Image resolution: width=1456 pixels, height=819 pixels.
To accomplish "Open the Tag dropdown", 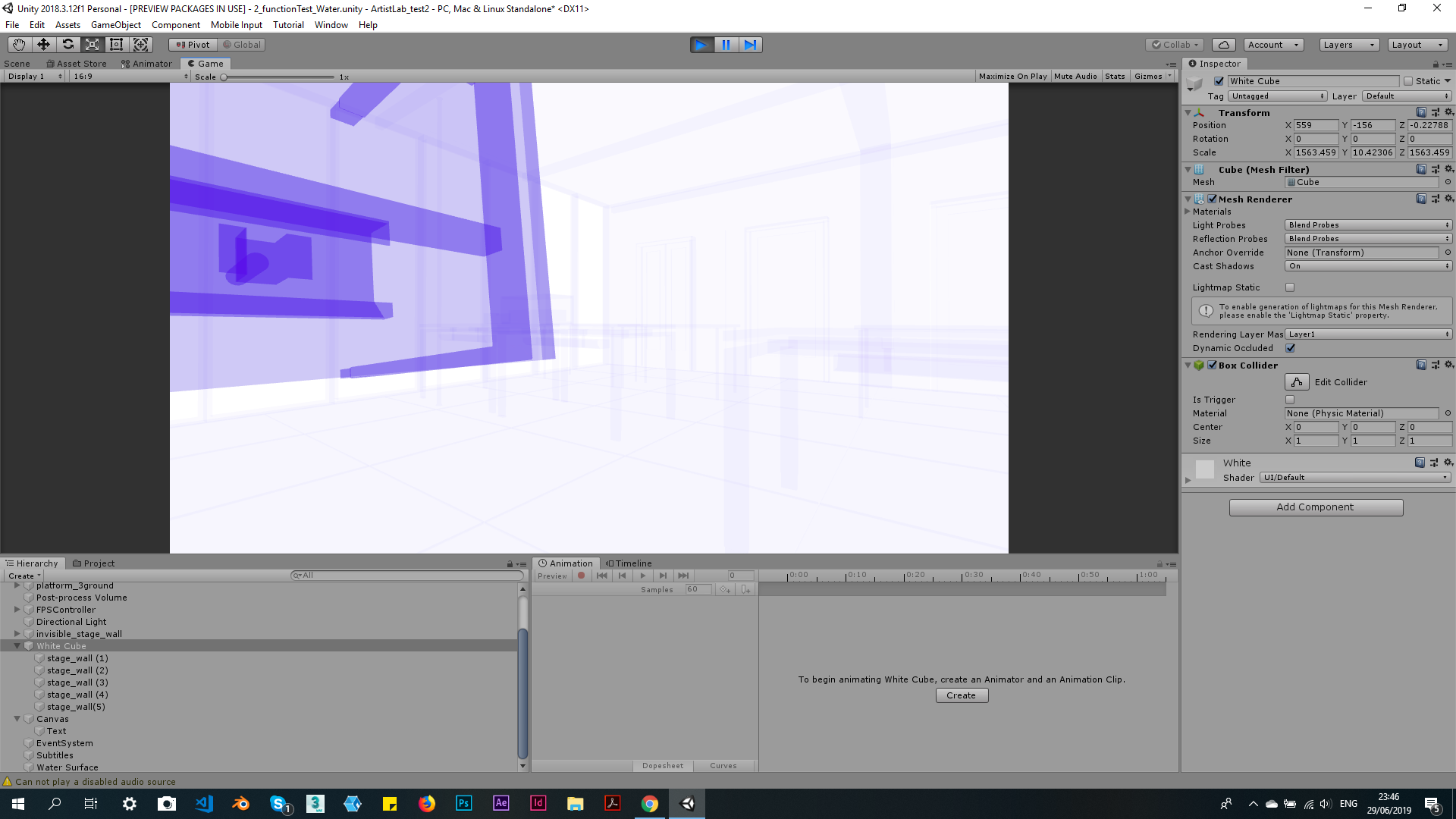I will click(x=1278, y=96).
